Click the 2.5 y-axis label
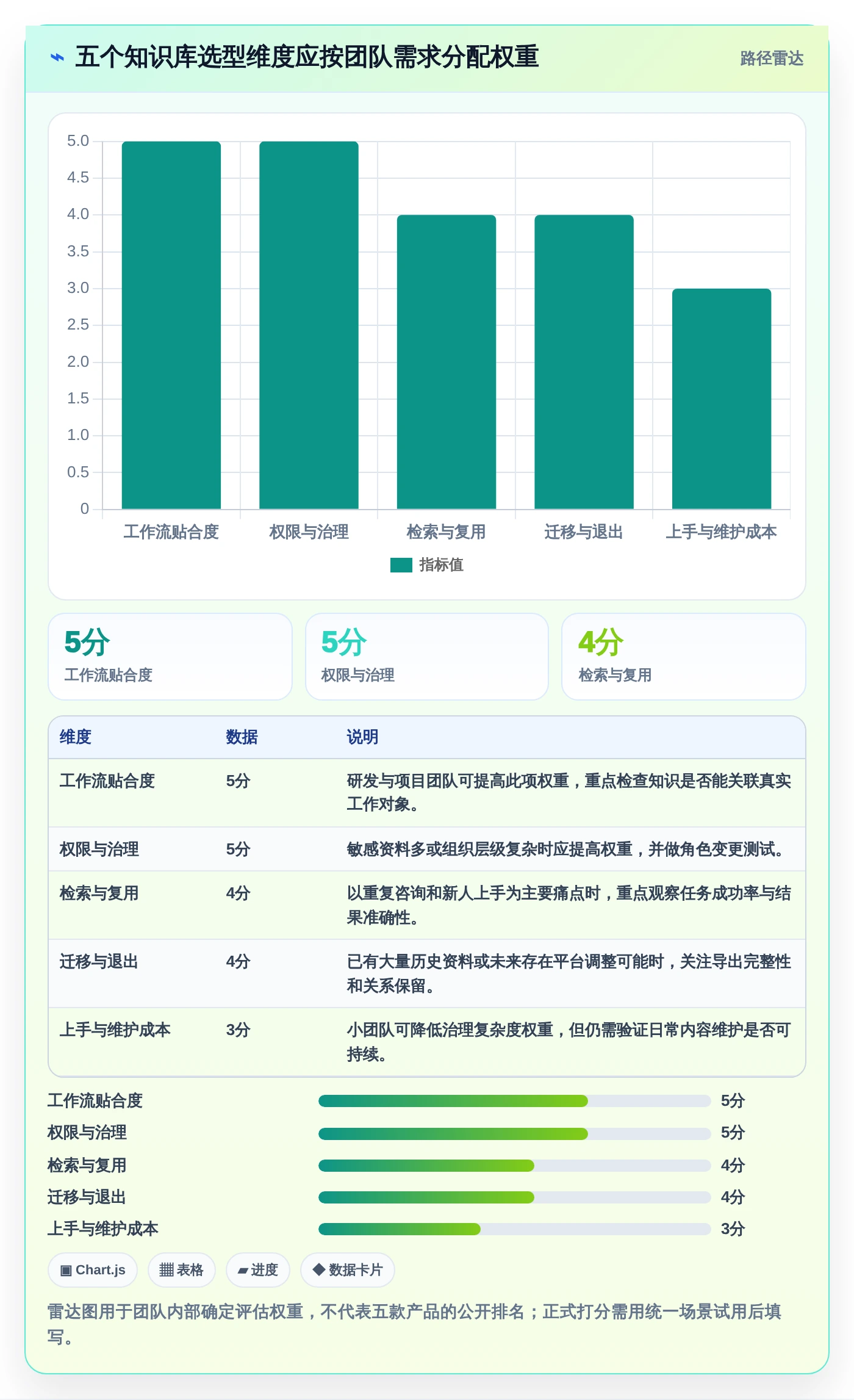 (78, 325)
